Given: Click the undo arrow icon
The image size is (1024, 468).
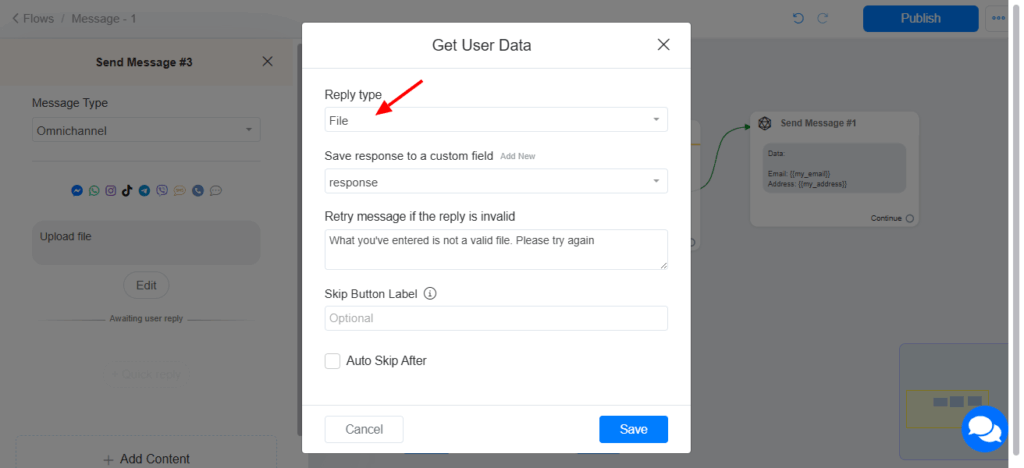Looking at the screenshot, I should pos(798,18).
